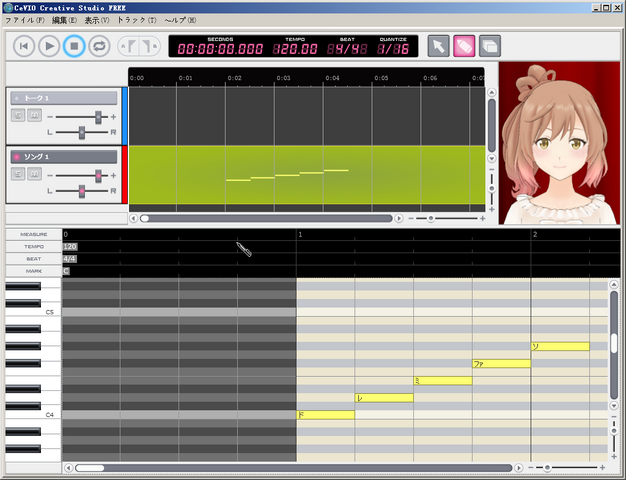Click the QUANTIZE display value
The image size is (626, 480).
click(x=393, y=49)
